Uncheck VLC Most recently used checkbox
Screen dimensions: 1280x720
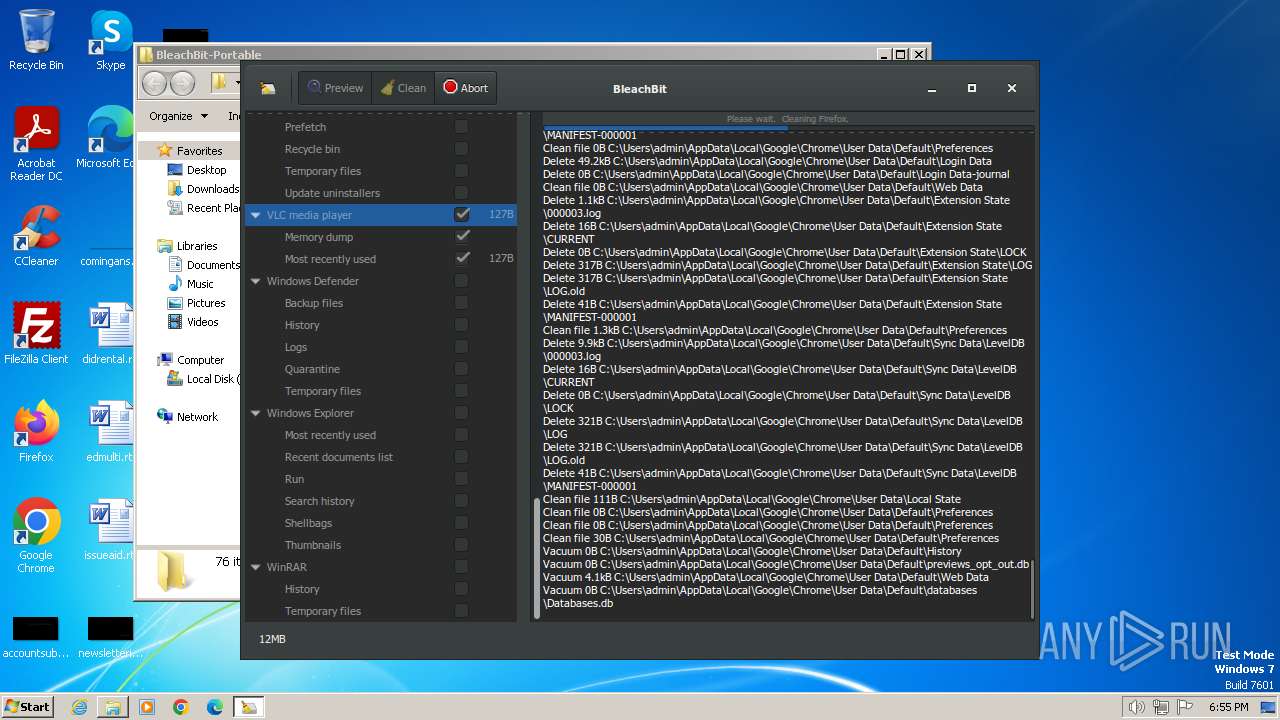461,259
